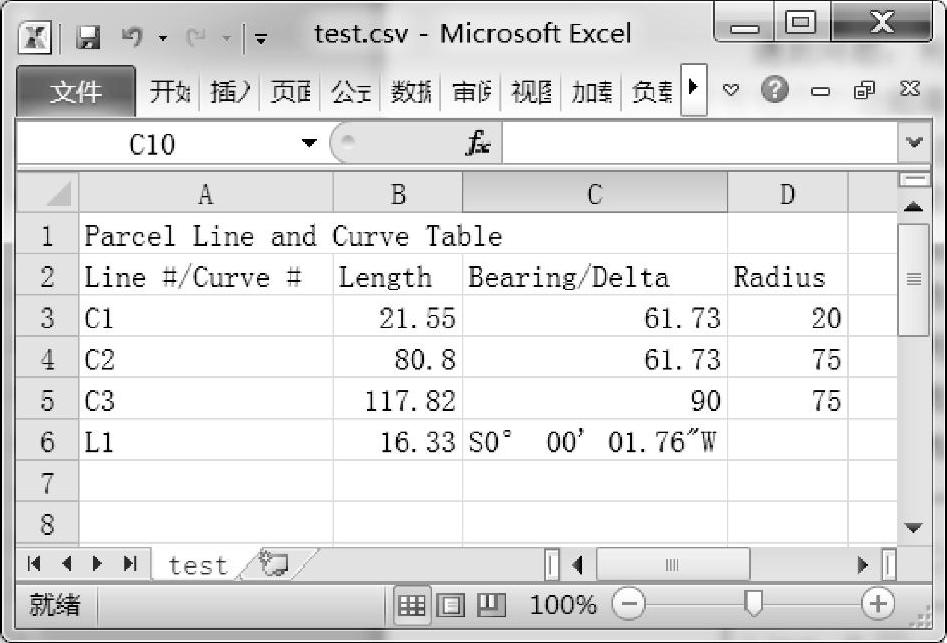Image resolution: width=947 pixels, height=643 pixels.
Task: Insert a new worksheet with the tab icon
Action: point(274,563)
